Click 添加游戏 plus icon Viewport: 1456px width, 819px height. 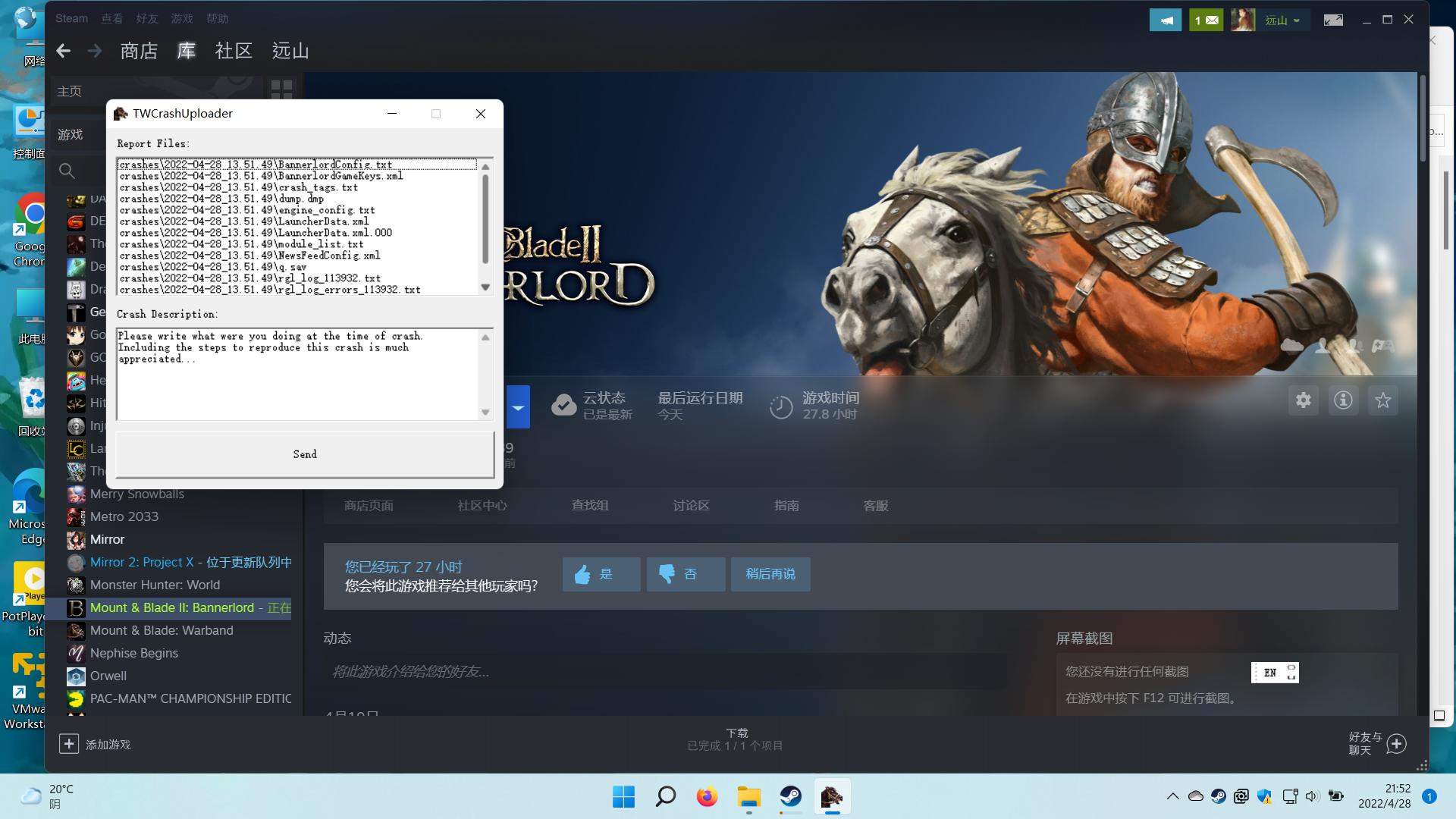coord(68,744)
